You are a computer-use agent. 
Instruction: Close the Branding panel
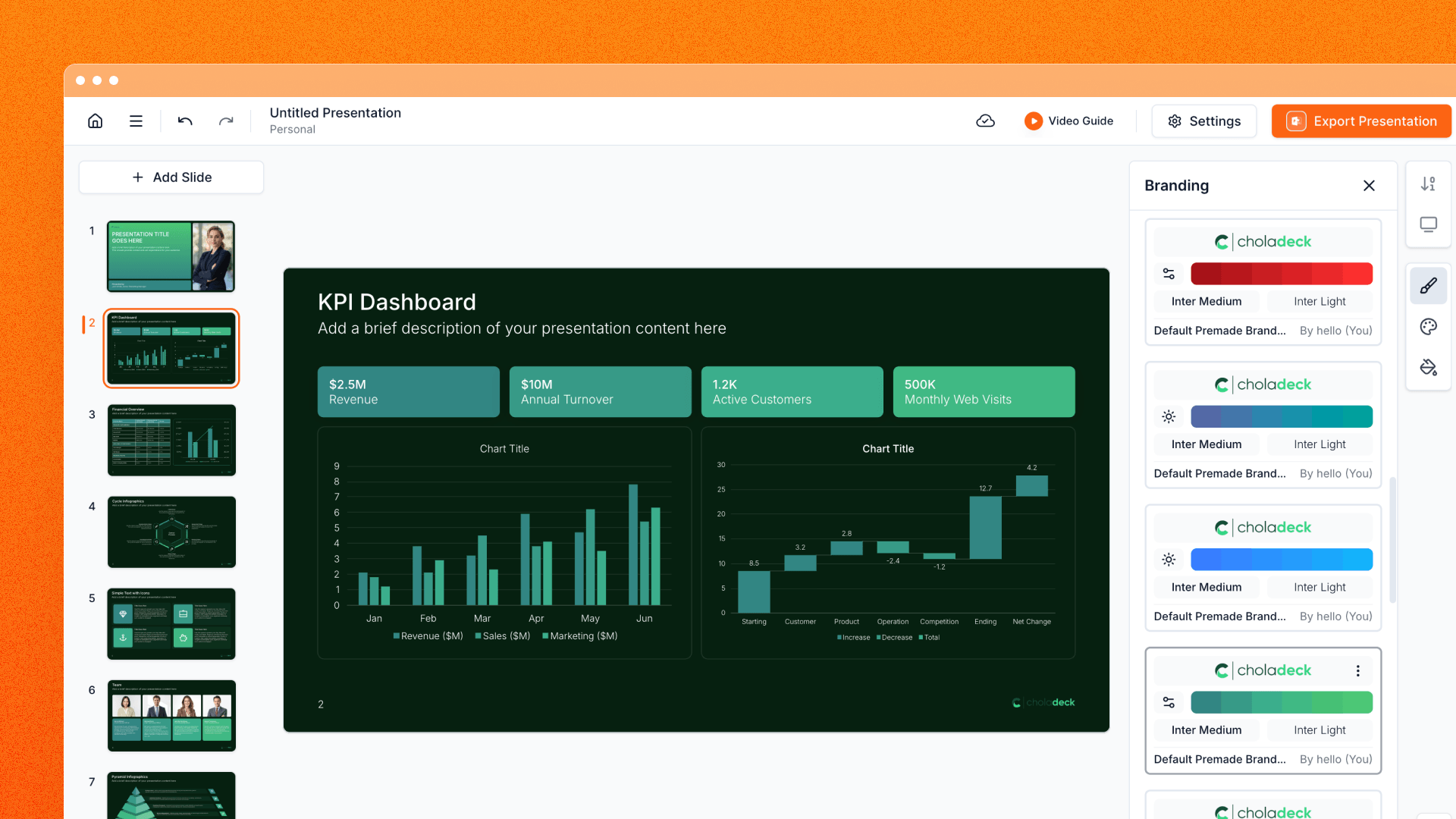coord(1369,186)
